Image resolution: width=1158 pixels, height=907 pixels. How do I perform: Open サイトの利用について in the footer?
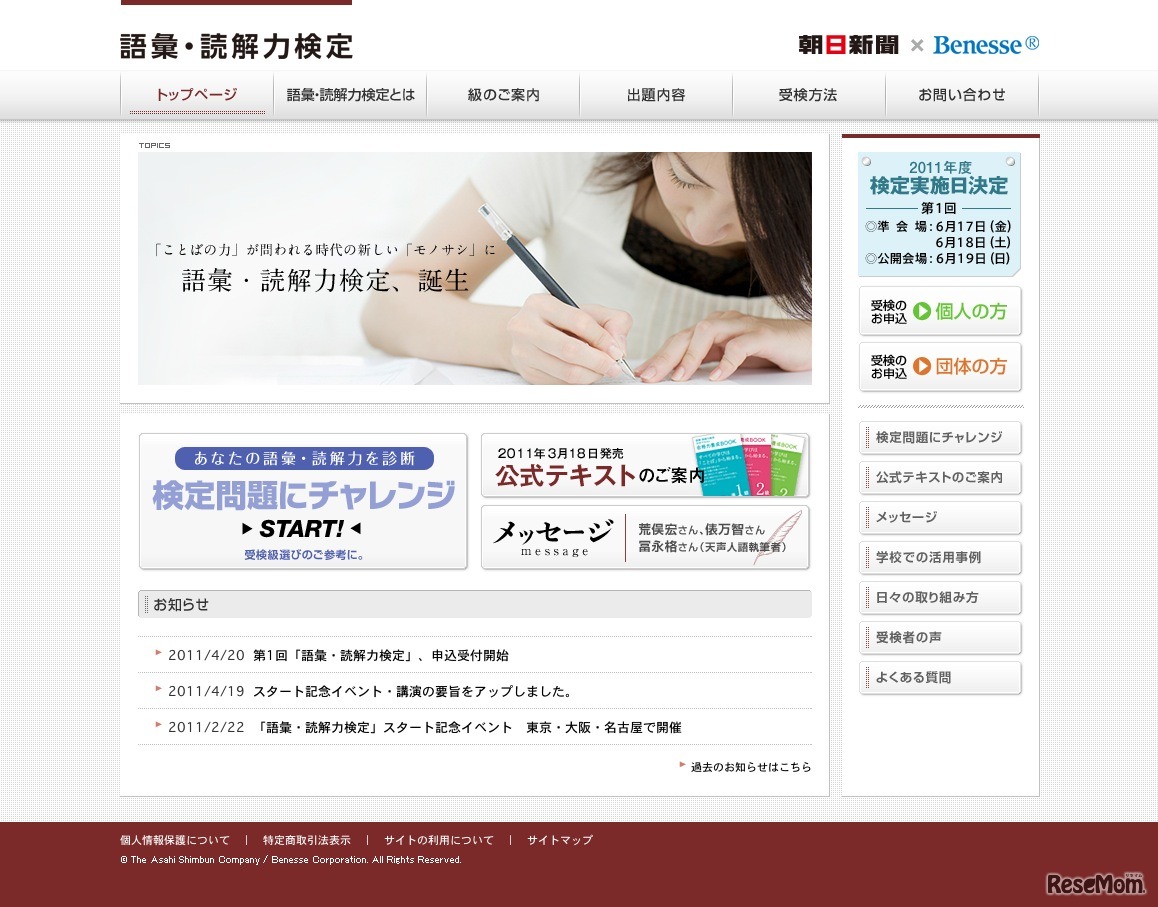439,840
